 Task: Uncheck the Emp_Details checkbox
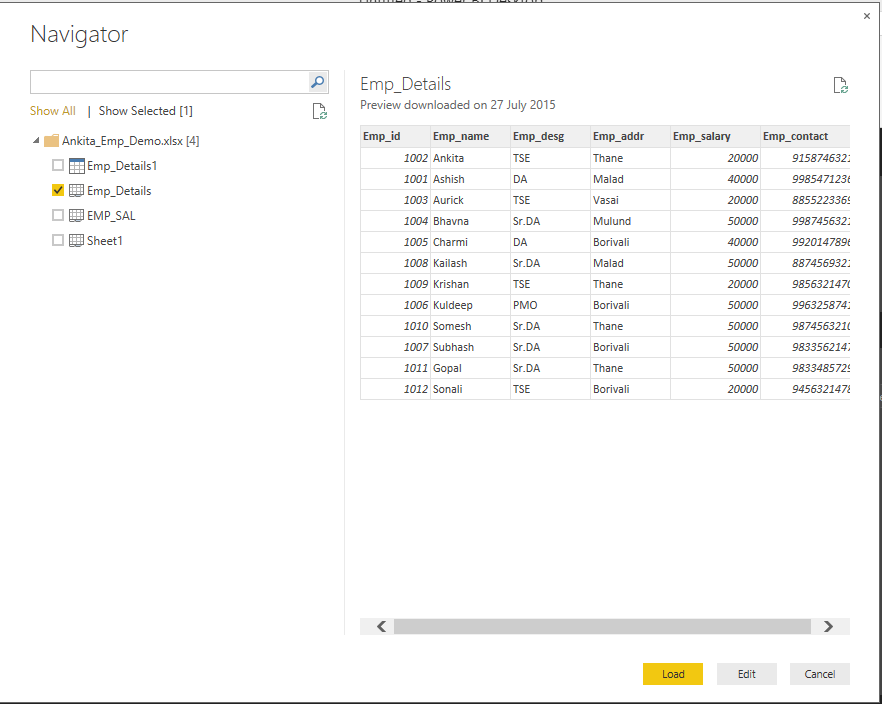(x=57, y=190)
